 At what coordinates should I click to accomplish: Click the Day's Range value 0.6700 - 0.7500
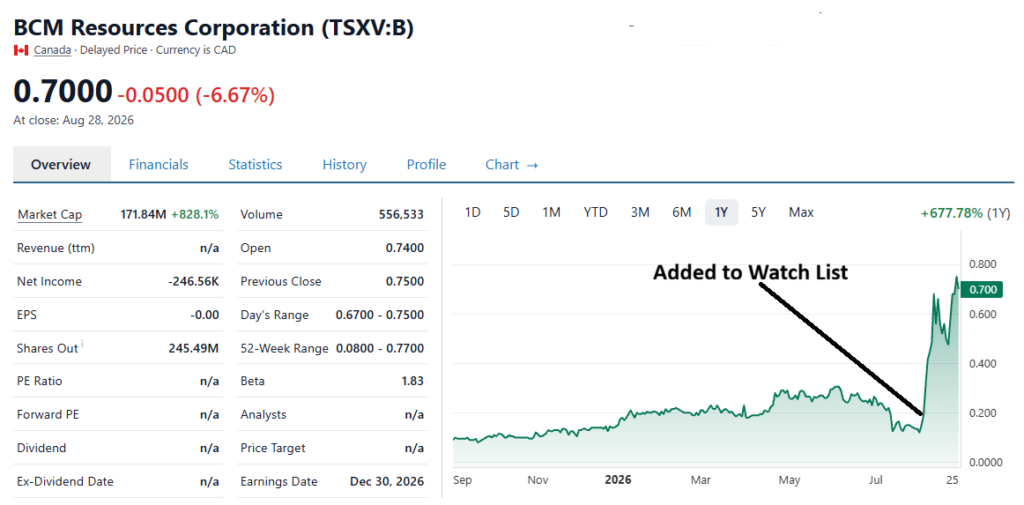(x=380, y=315)
